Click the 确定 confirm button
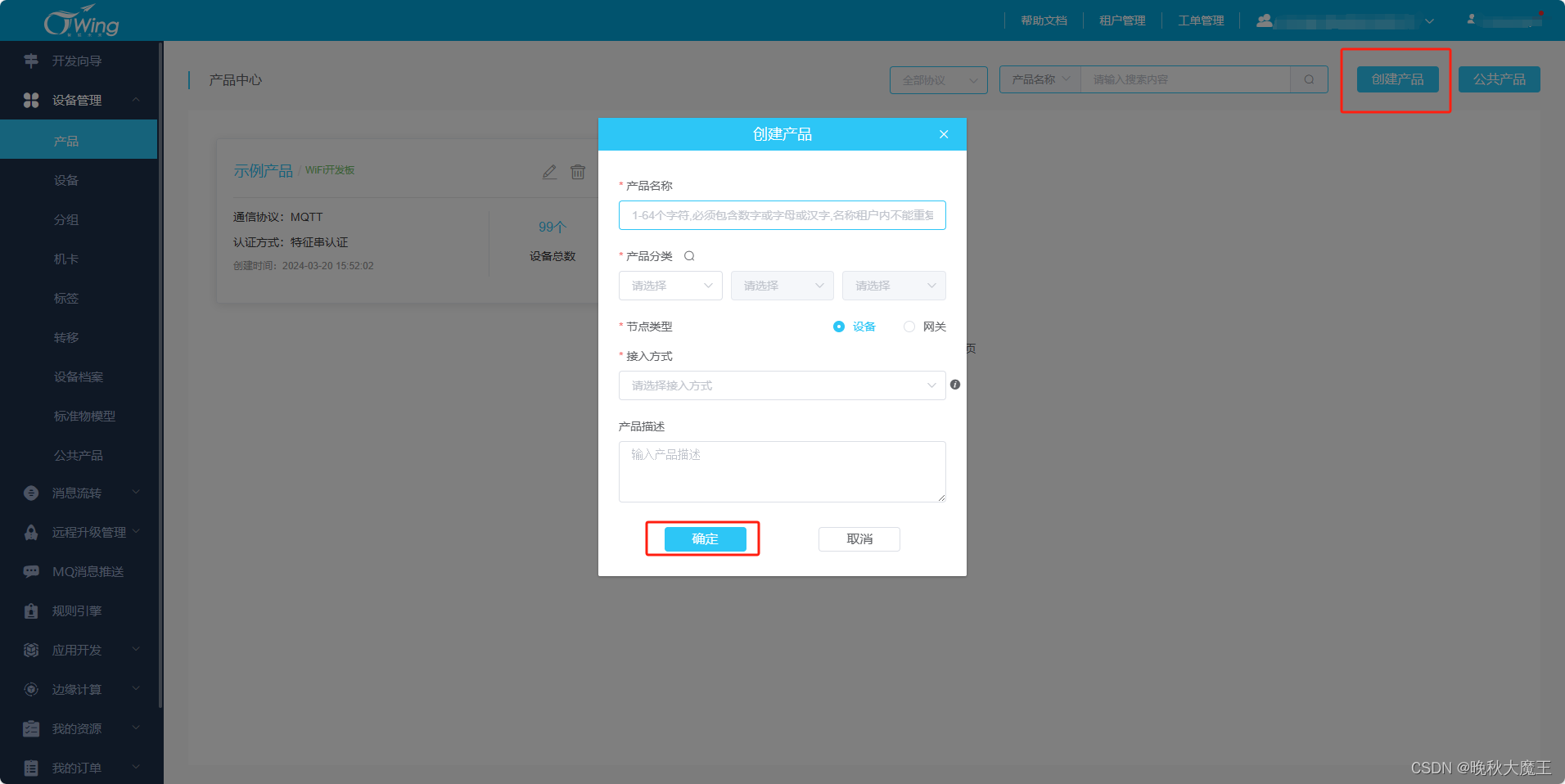 coord(705,538)
